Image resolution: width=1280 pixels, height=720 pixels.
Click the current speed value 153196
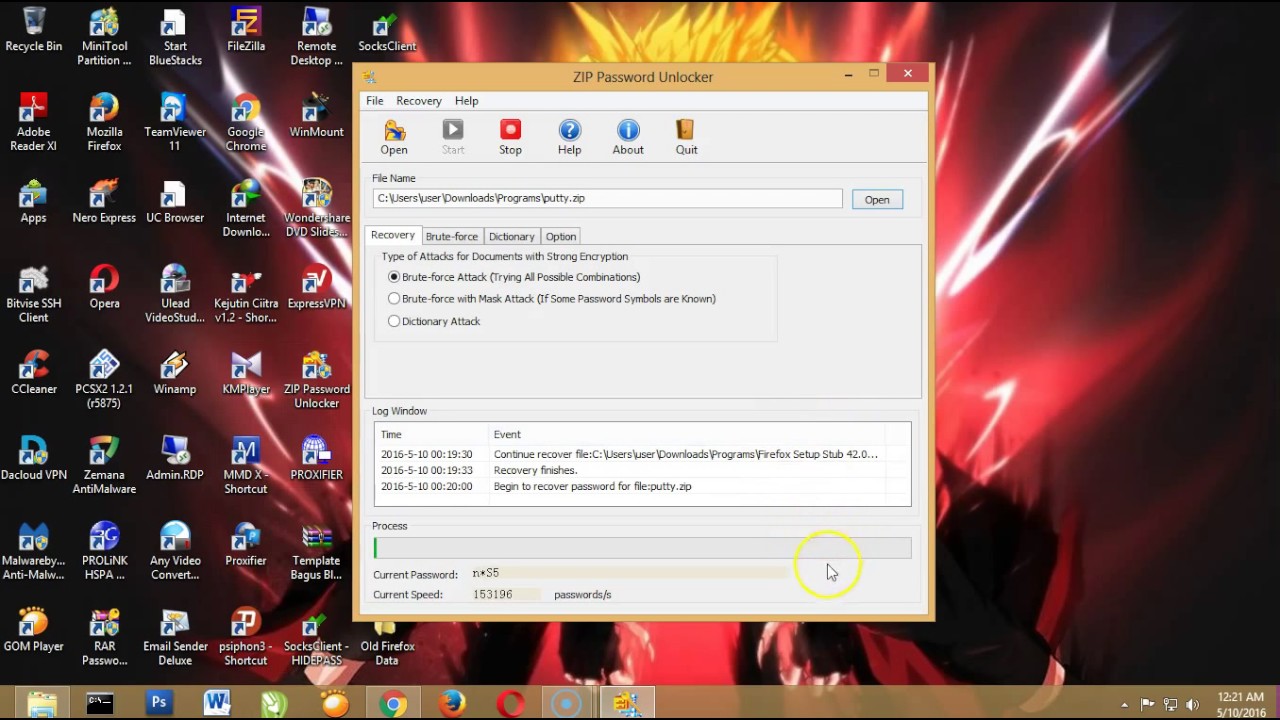pyautogui.click(x=493, y=594)
